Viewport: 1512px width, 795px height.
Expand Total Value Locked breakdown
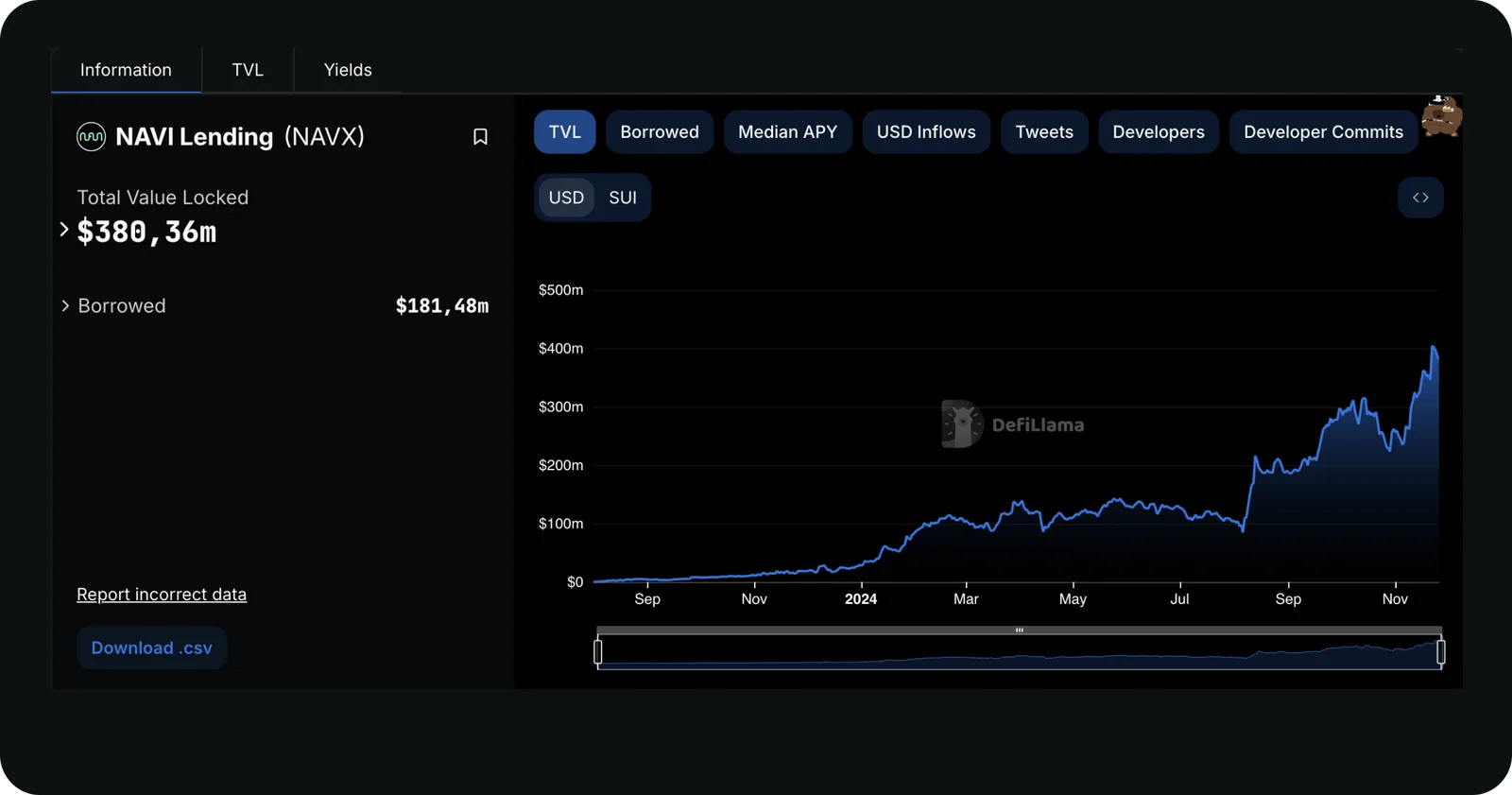[64, 230]
